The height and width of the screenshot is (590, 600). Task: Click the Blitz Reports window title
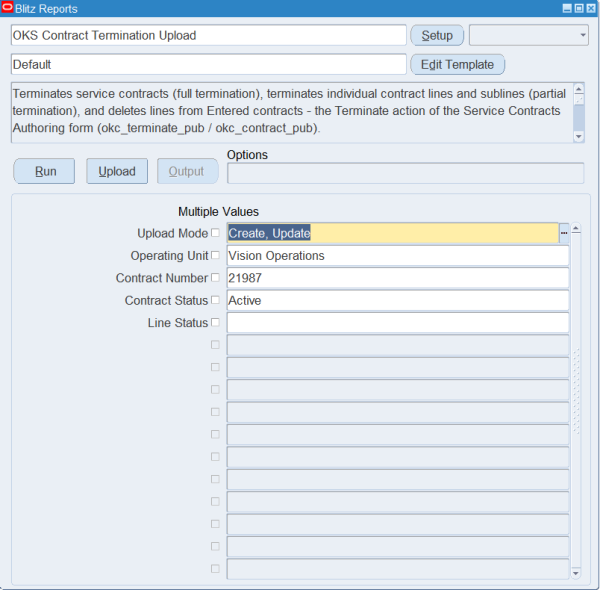(x=46, y=9)
